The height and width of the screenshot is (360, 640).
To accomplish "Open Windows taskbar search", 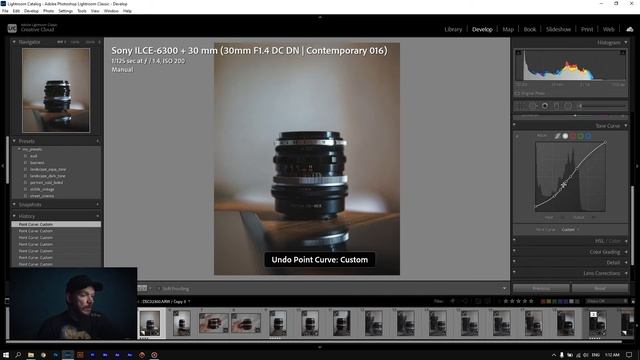I will [18, 355].
